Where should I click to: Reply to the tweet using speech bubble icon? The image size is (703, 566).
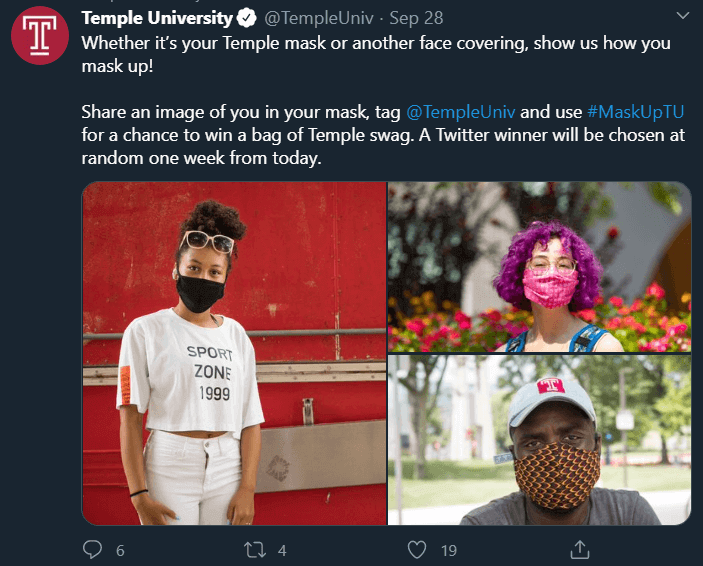click(92, 549)
